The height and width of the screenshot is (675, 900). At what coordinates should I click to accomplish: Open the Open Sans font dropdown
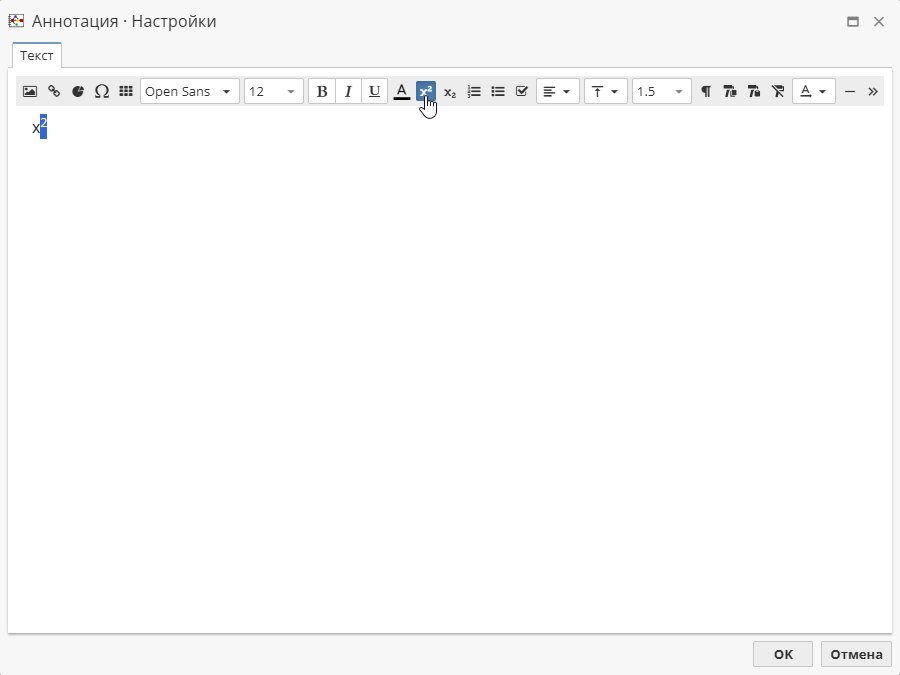coord(189,91)
